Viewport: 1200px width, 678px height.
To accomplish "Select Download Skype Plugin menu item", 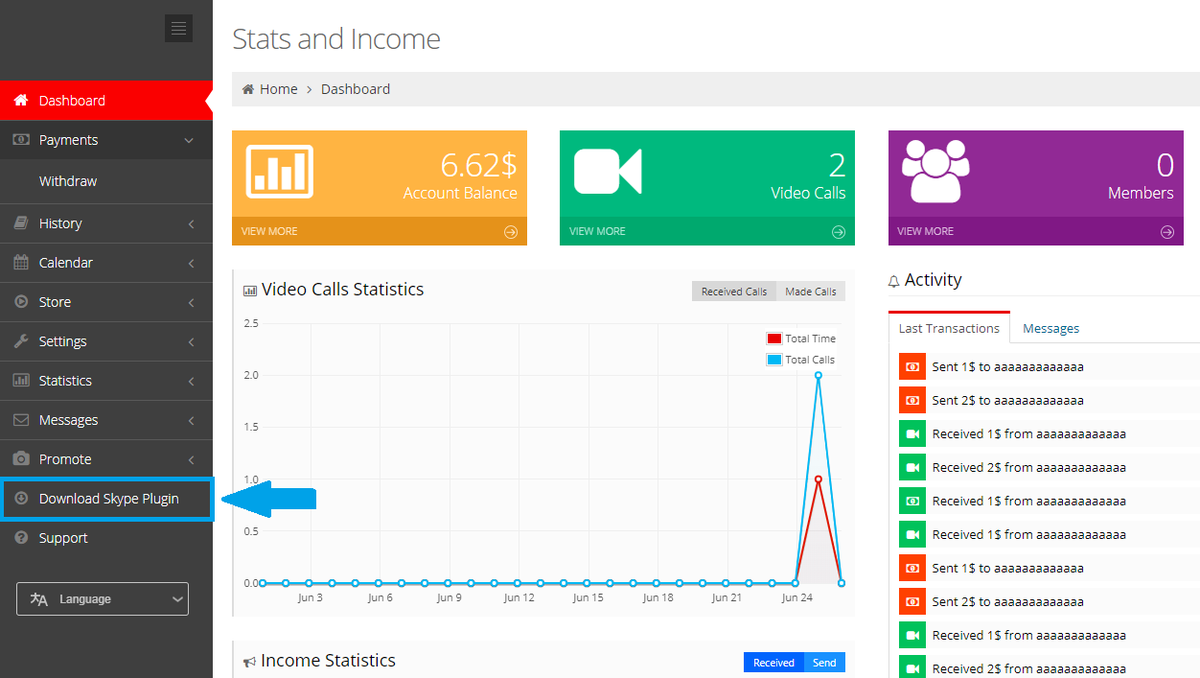I will [x=106, y=498].
